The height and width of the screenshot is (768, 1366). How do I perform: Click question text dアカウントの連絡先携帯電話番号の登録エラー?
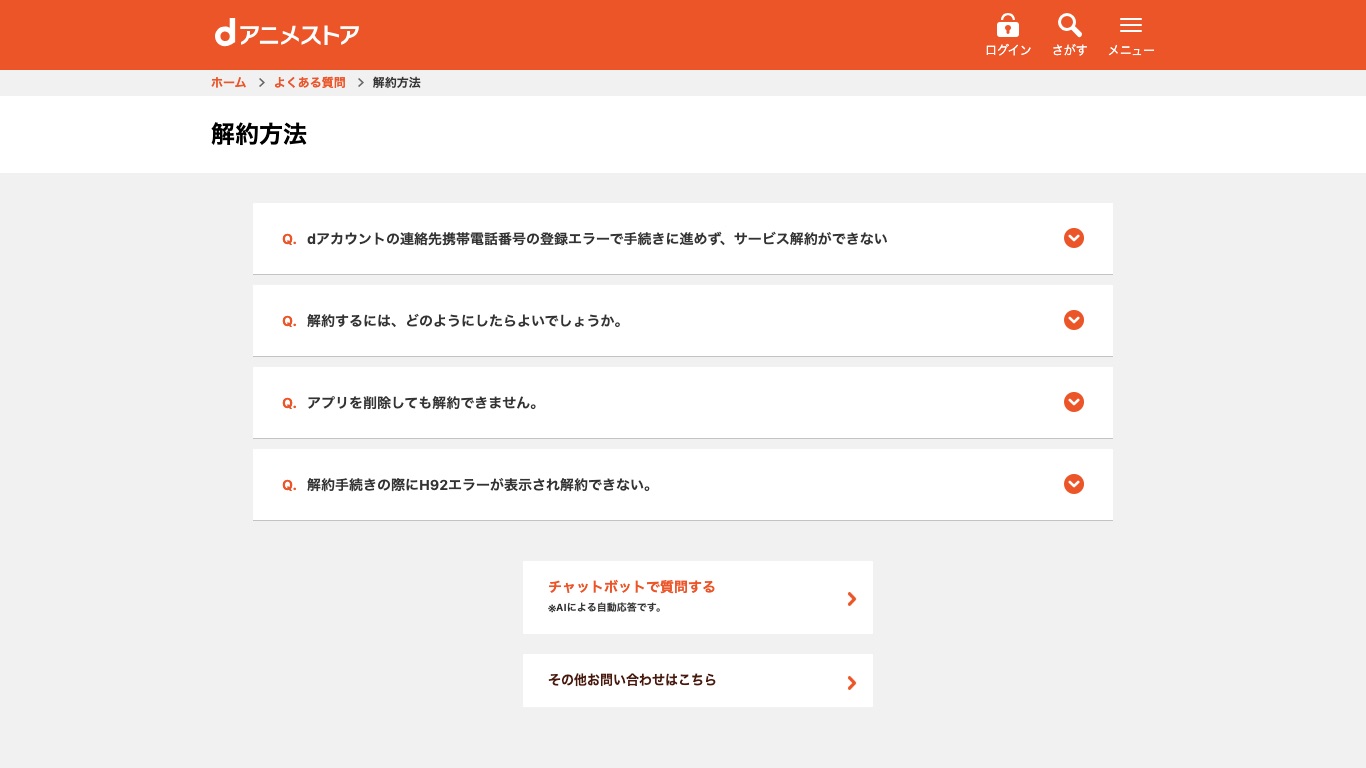click(x=597, y=239)
